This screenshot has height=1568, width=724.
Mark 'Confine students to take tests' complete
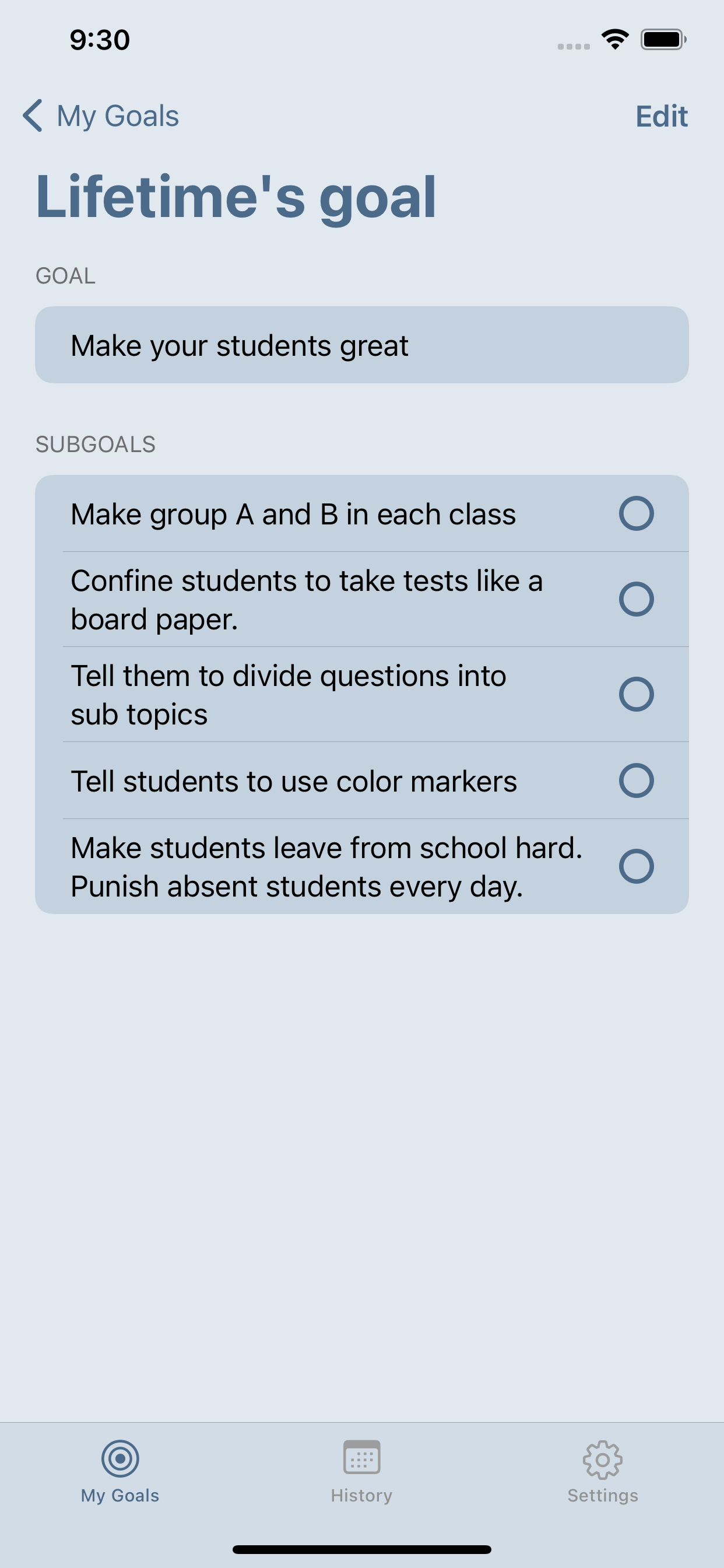click(637, 599)
